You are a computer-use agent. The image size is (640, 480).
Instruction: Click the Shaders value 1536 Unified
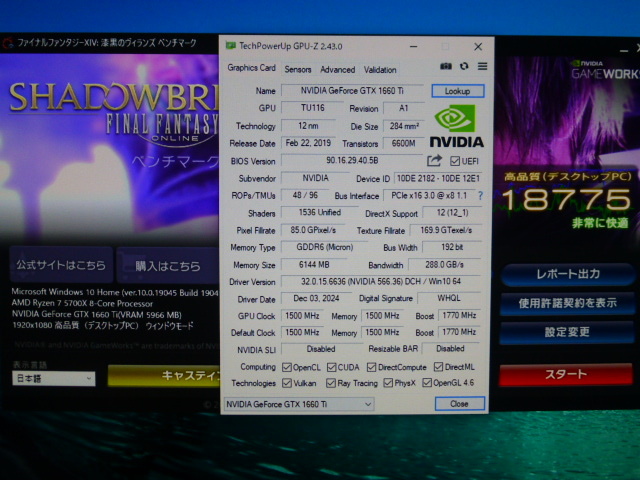(319, 212)
